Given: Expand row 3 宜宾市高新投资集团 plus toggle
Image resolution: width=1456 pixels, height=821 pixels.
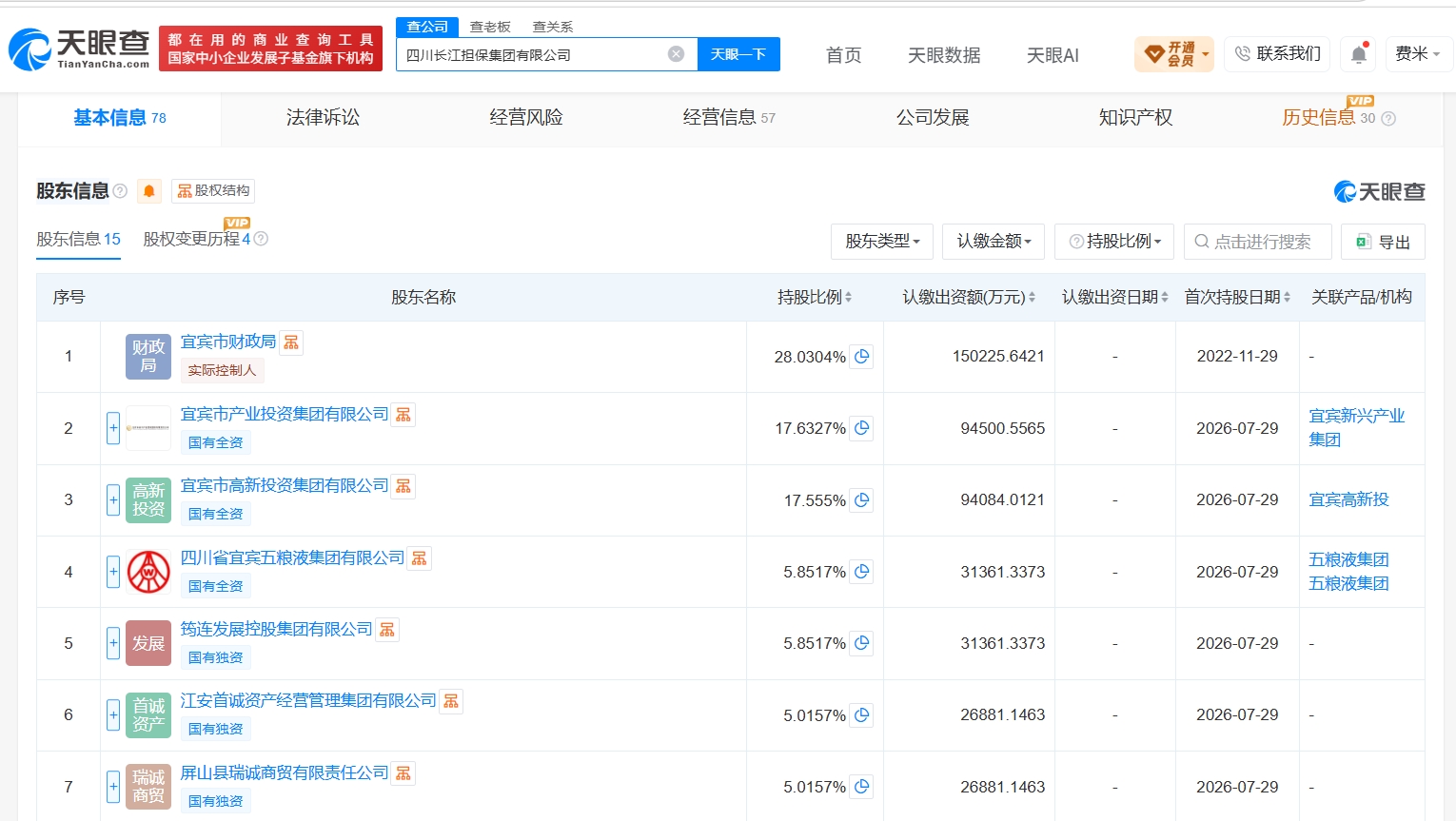Looking at the screenshot, I should [113, 500].
